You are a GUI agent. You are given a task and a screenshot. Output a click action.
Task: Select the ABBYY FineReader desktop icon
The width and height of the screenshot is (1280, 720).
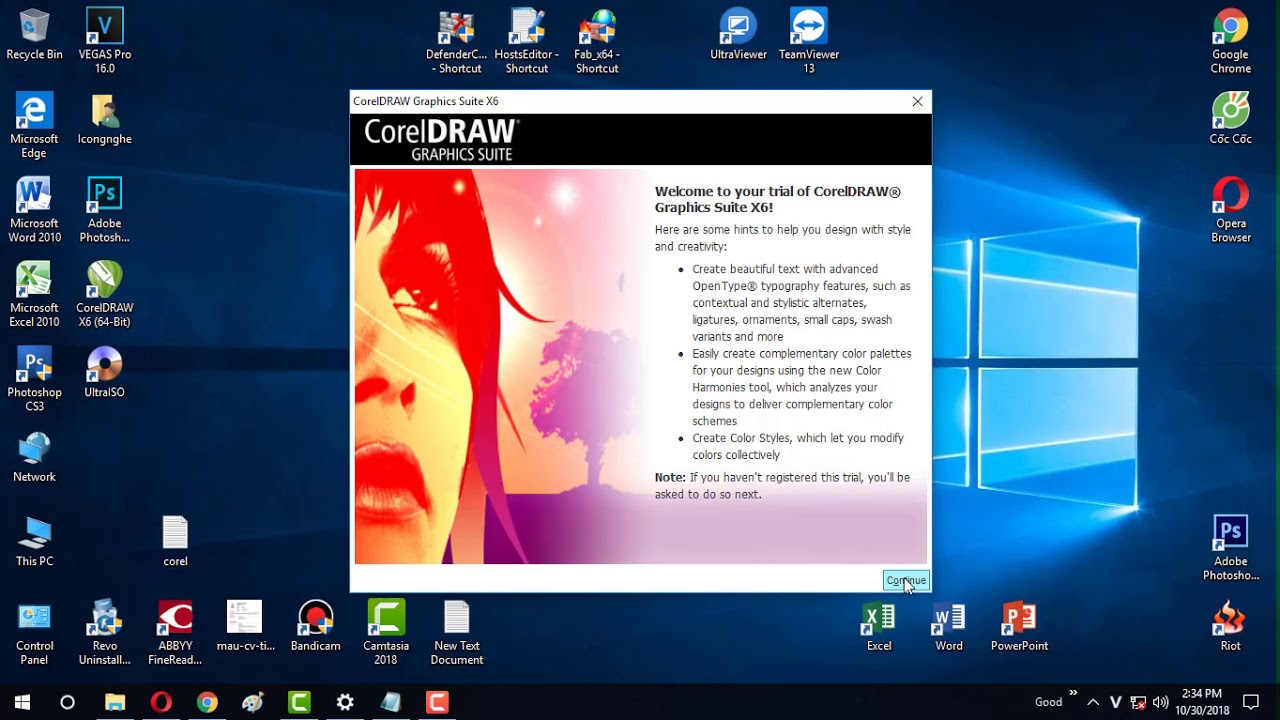(x=175, y=632)
